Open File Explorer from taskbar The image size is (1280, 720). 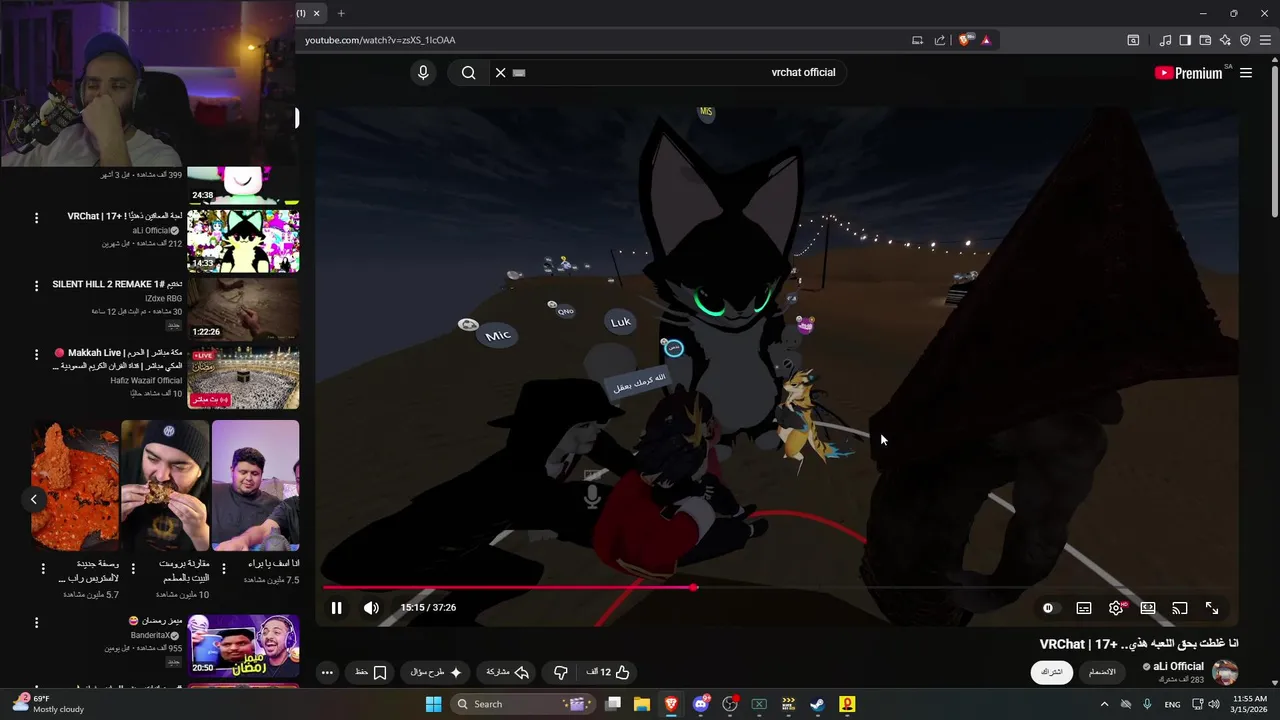point(642,704)
